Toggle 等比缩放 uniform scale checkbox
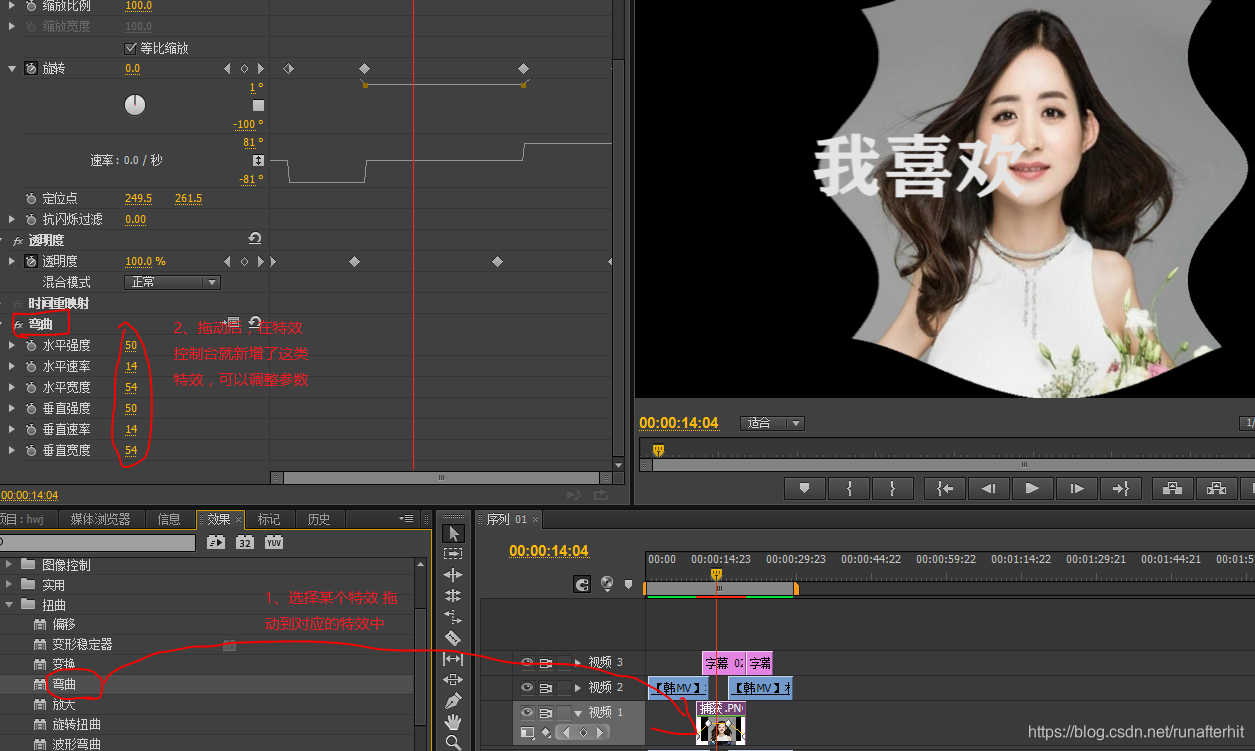Screen dimensions: 1255x751 [131, 48]
